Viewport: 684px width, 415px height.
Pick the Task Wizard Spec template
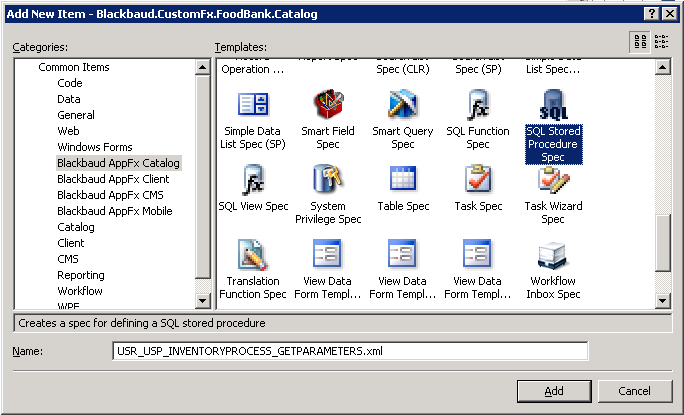[x=553, y=181]
